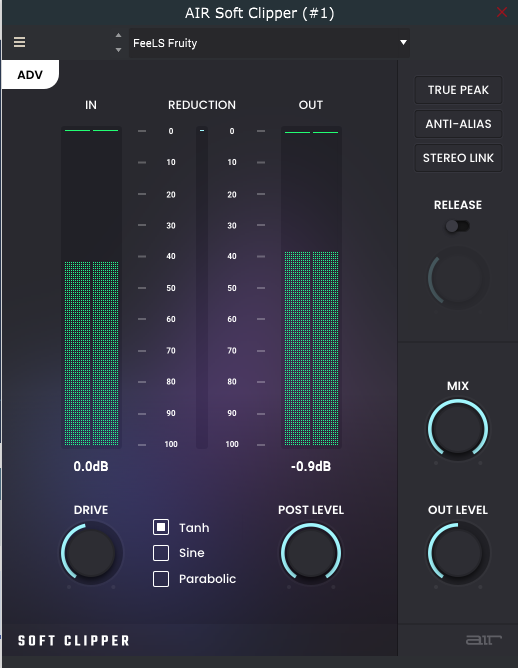The image size is (518, 668).
Task: Click the OUT LEVEL label
Action: click(x=458, y=510)
